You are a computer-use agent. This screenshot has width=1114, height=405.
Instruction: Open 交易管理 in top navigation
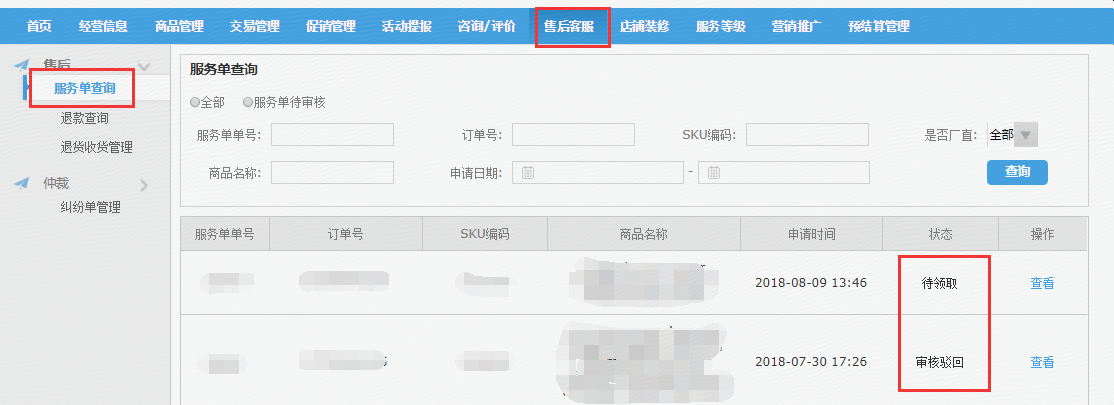click(x=255, y=27)
